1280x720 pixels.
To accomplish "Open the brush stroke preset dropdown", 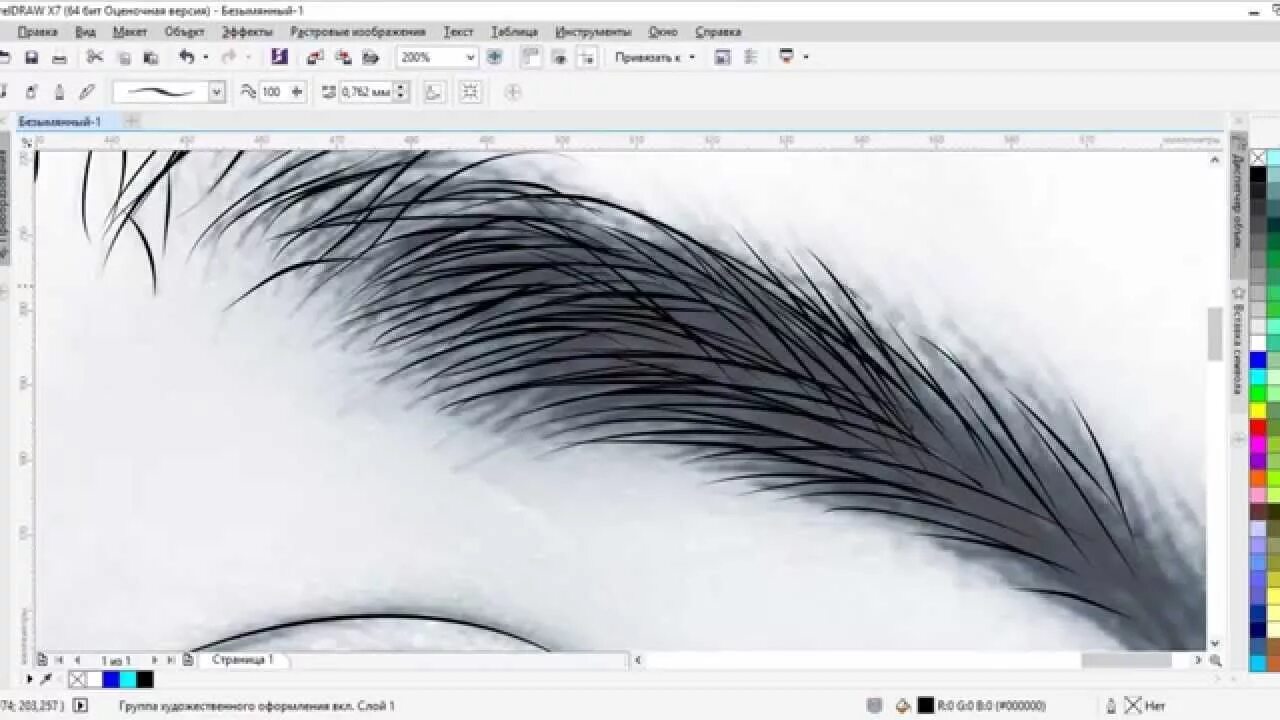I will tap(216, 92).
